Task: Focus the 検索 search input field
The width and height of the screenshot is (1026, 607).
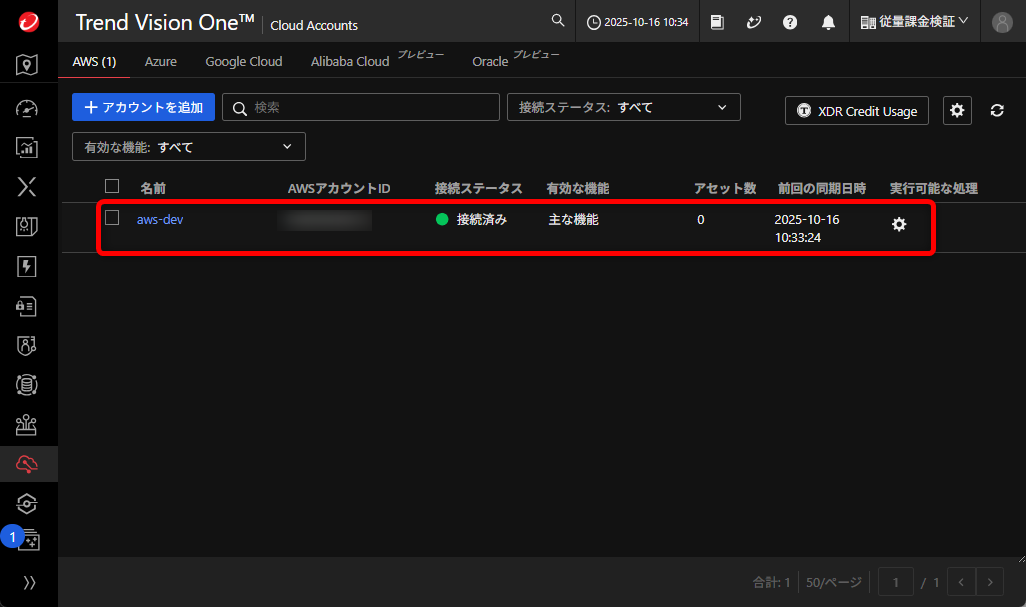Action: point(370,108)
